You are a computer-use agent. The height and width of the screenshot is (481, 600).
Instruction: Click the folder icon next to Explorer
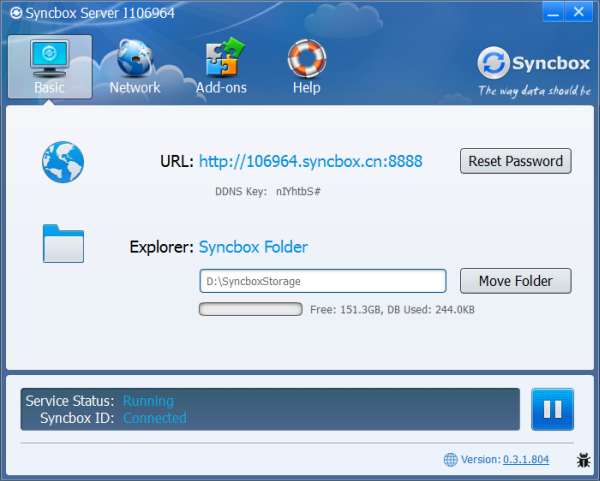[63, 243]
